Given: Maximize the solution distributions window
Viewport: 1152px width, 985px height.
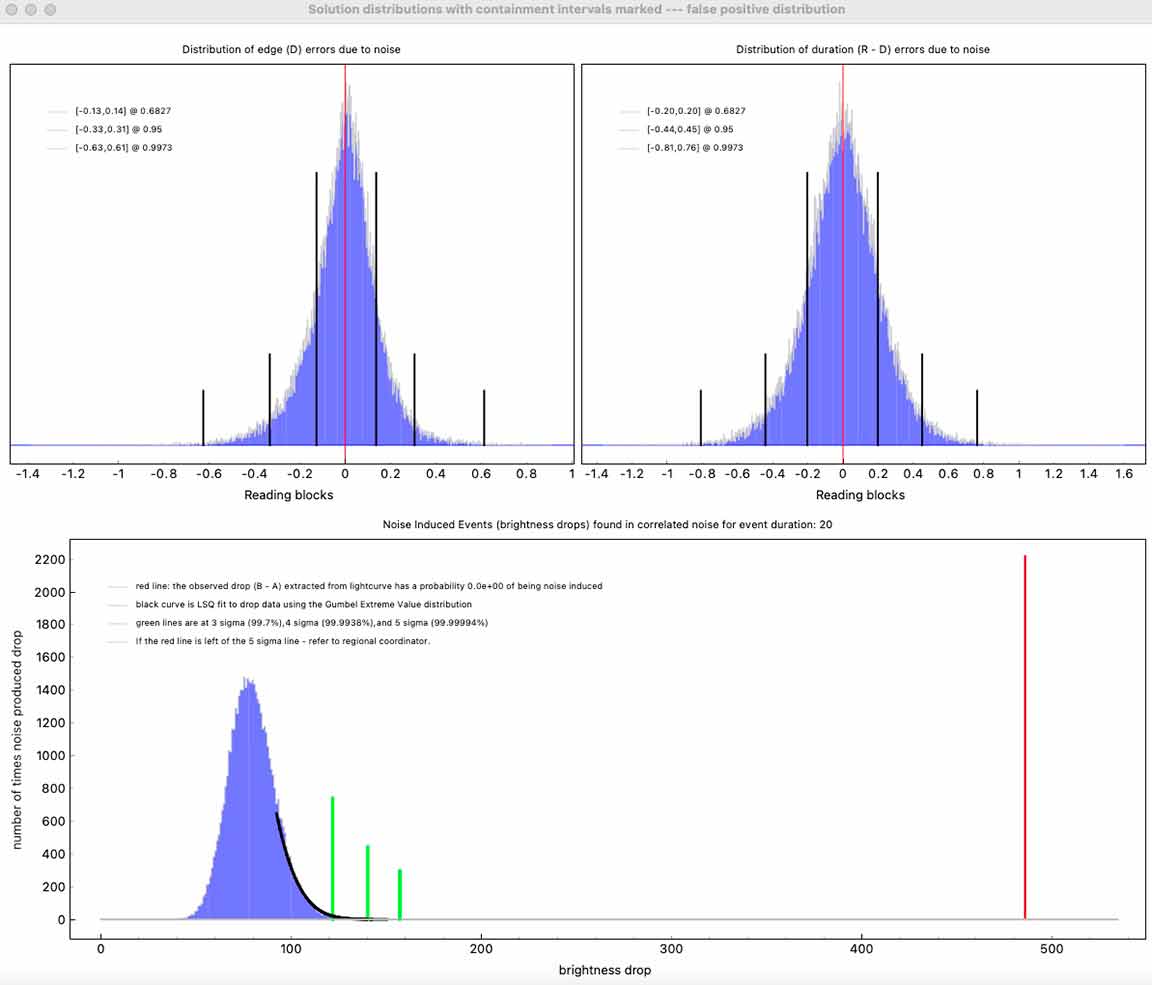Looking at the screenshot, I should tap(50, 10).
